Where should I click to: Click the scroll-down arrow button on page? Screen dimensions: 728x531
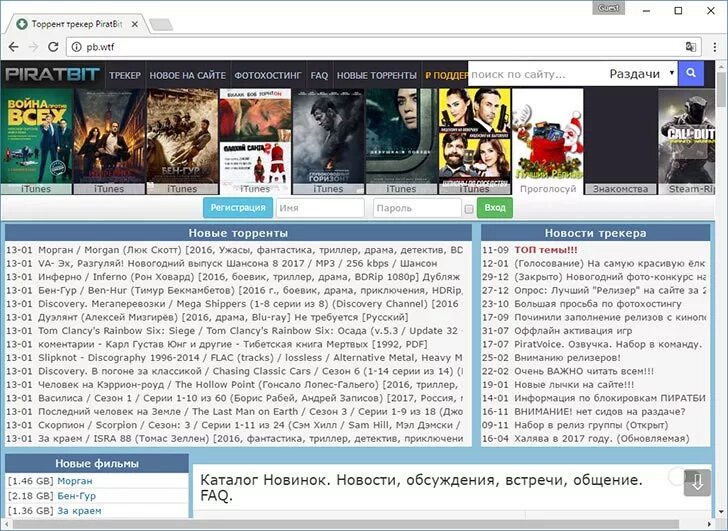coord(697,483)
